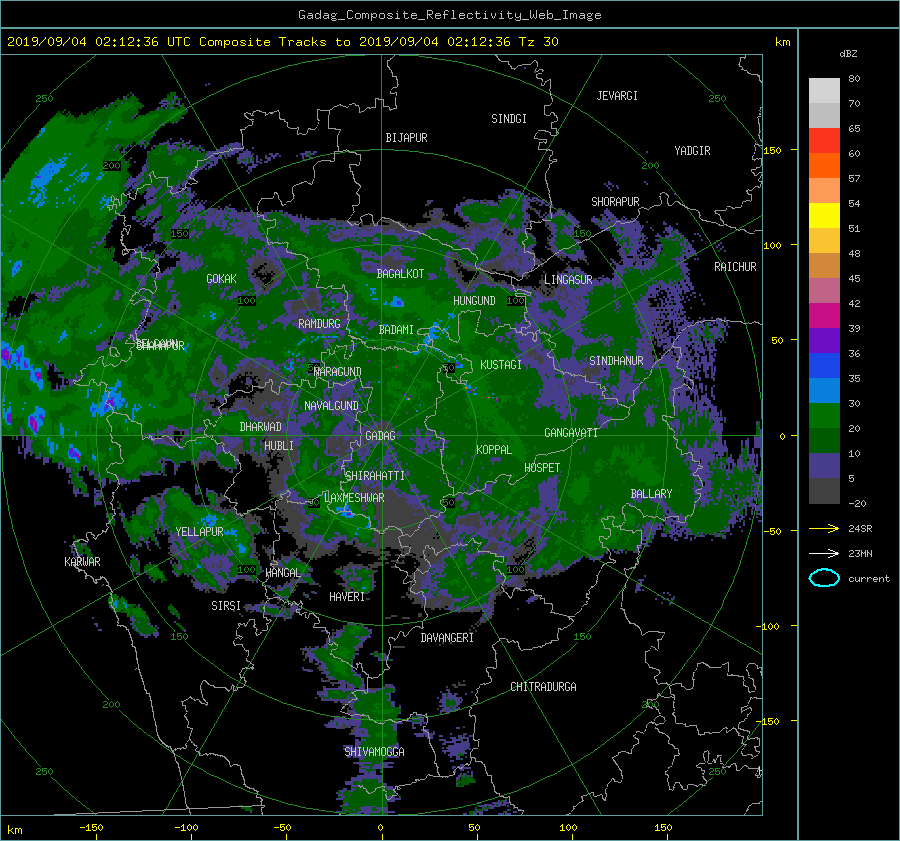Screen dimensions: 900x841
Task: Click the NAVALGUND city label
Action: [x=331, y=406]
